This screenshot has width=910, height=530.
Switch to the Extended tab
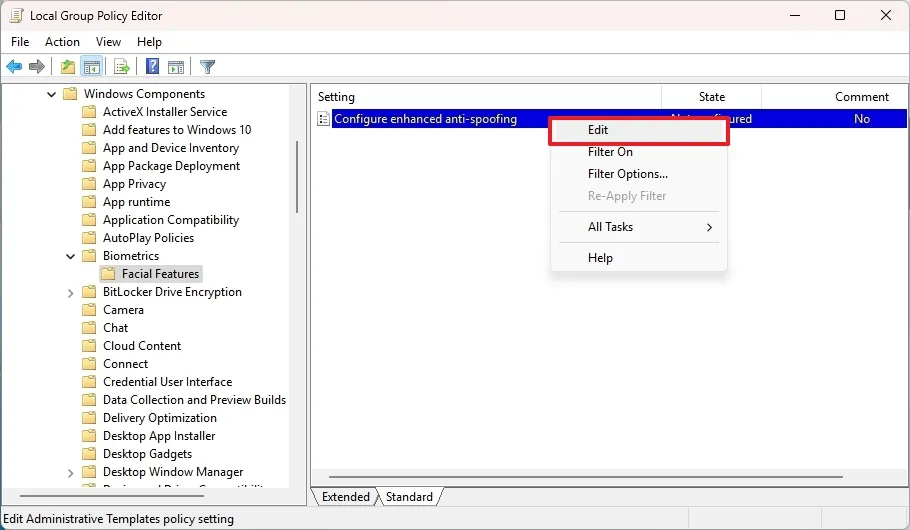(x=345, y=497)
